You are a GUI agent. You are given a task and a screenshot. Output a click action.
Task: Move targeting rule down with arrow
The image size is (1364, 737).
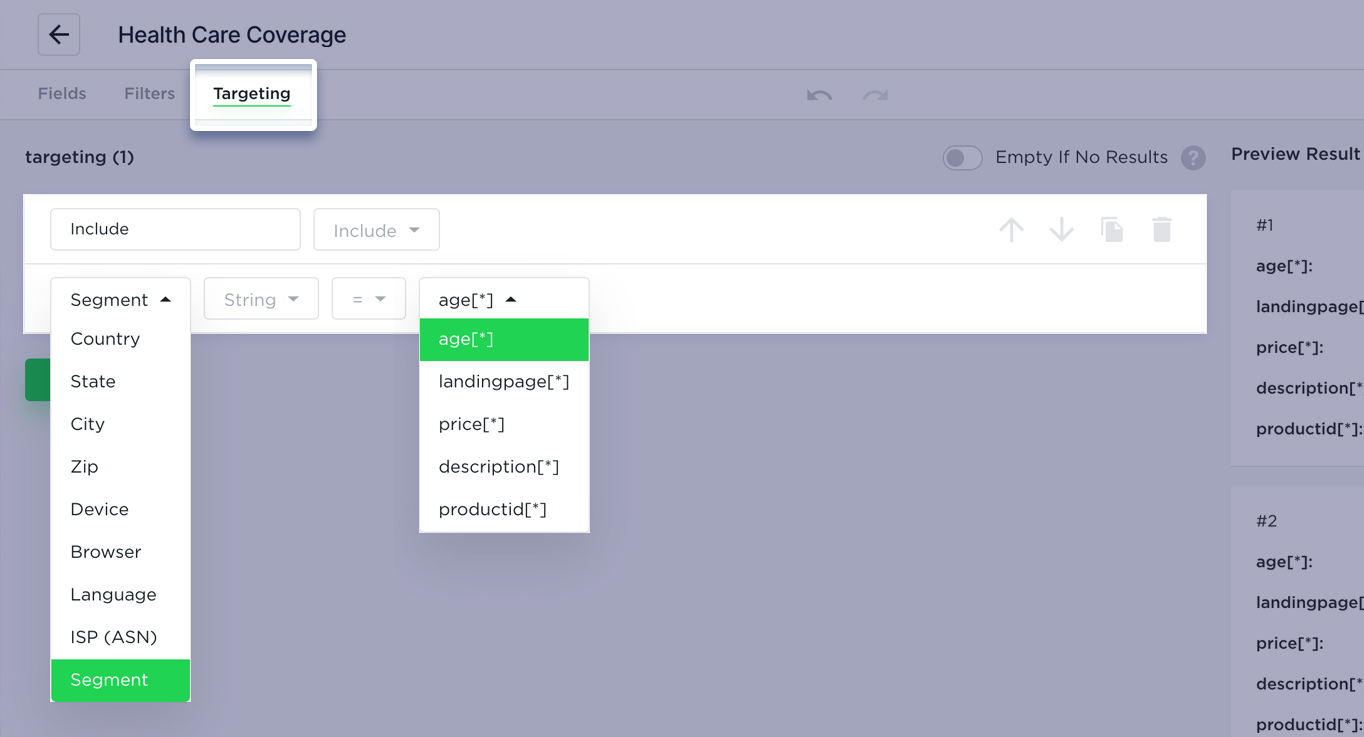pos(1061,230)
